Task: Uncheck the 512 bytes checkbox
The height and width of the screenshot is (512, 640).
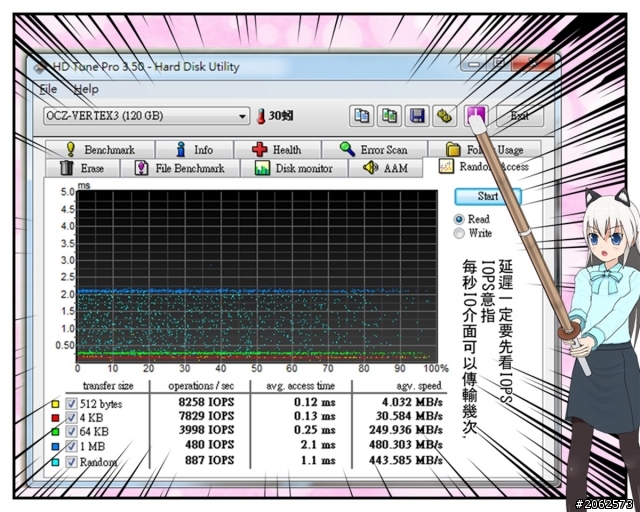Action: (x=71, y=404)
